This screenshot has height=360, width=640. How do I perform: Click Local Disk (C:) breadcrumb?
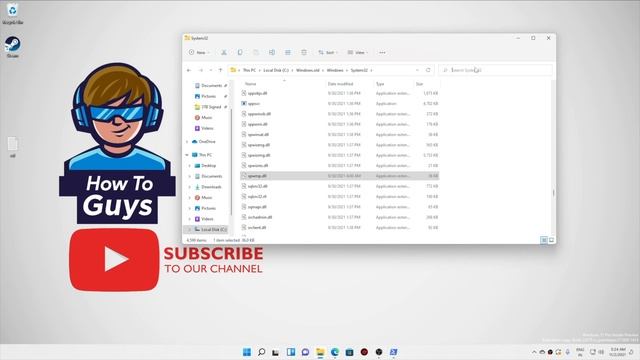276,70
